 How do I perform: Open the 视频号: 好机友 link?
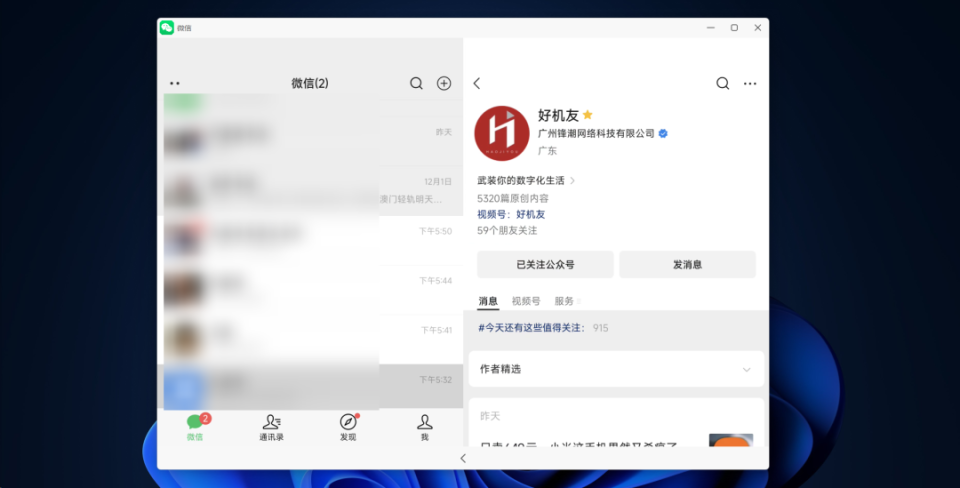coord(511,214)
